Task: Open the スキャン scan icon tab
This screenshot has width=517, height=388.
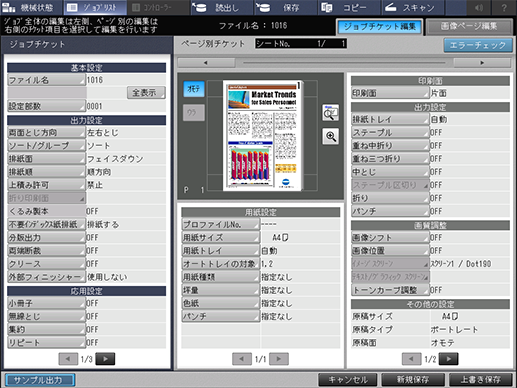Action: click(412, 7)
